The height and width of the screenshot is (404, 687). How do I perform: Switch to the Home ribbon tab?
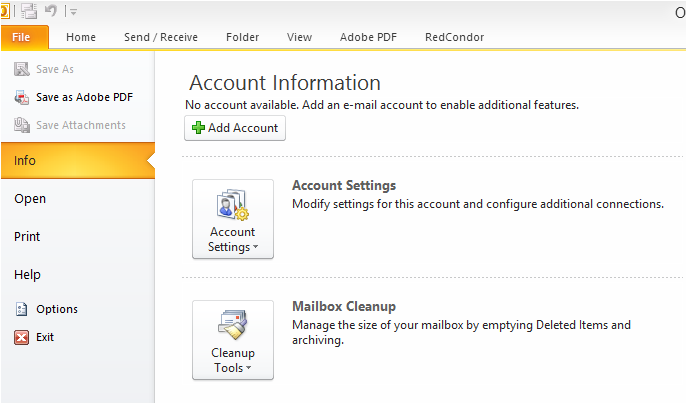pyautogui.click(x=81, y=37)
